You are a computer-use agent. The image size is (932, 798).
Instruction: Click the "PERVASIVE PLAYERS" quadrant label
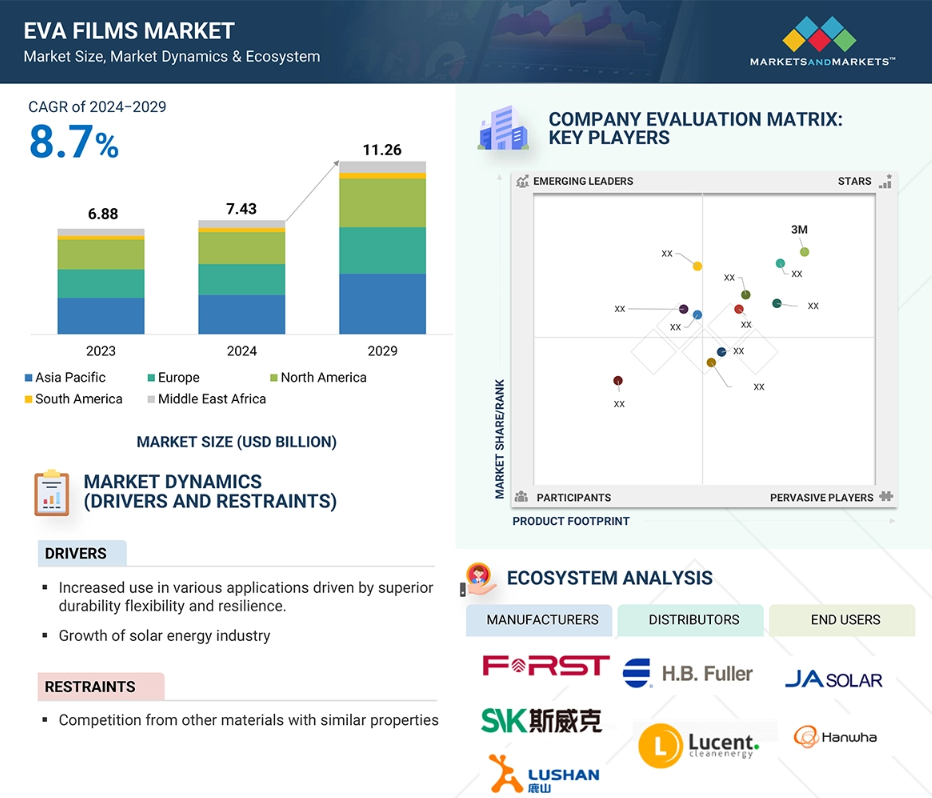pyautogui.click(x=821, y=497)
